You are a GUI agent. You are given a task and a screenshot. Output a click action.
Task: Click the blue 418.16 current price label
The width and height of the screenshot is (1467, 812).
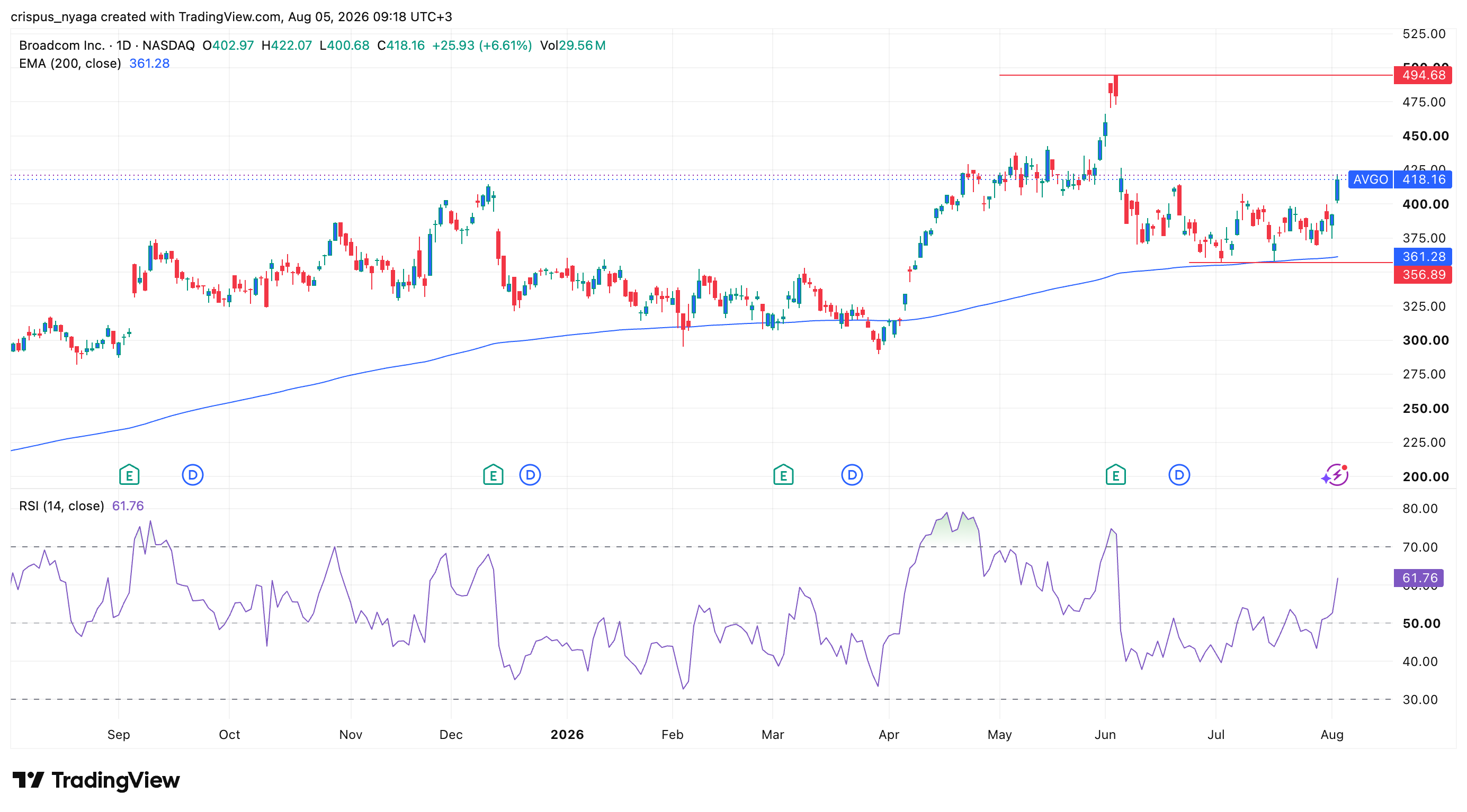click(1423, 180)
